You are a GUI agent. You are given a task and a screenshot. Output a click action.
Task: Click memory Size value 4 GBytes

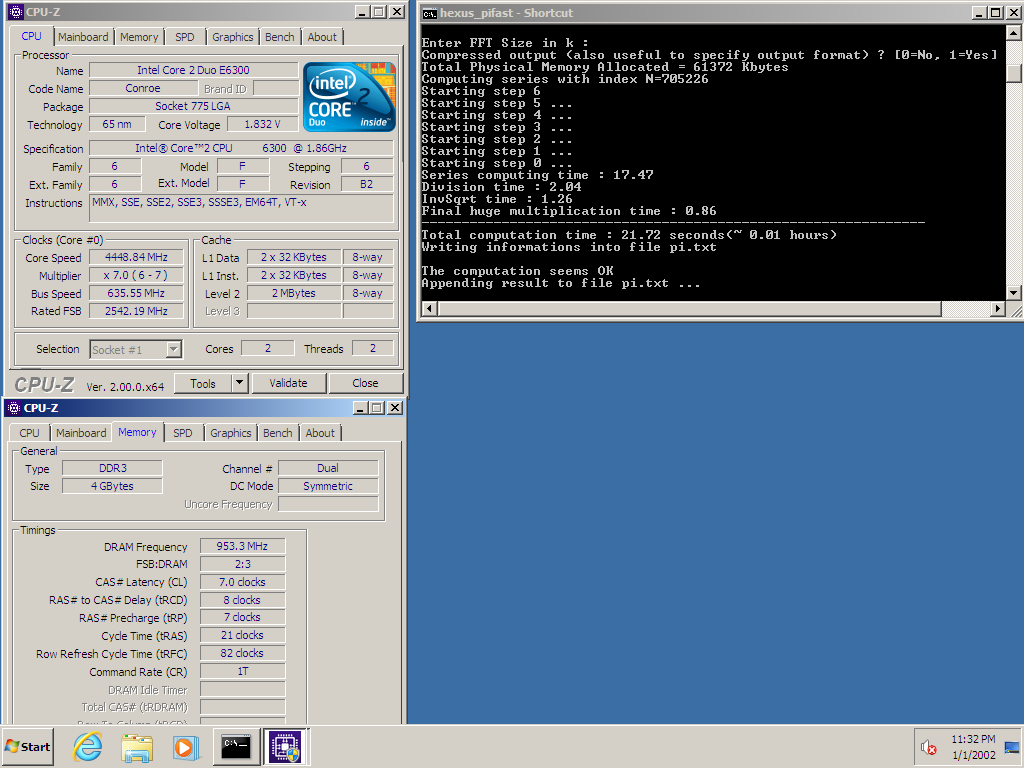tap(112, 486)
